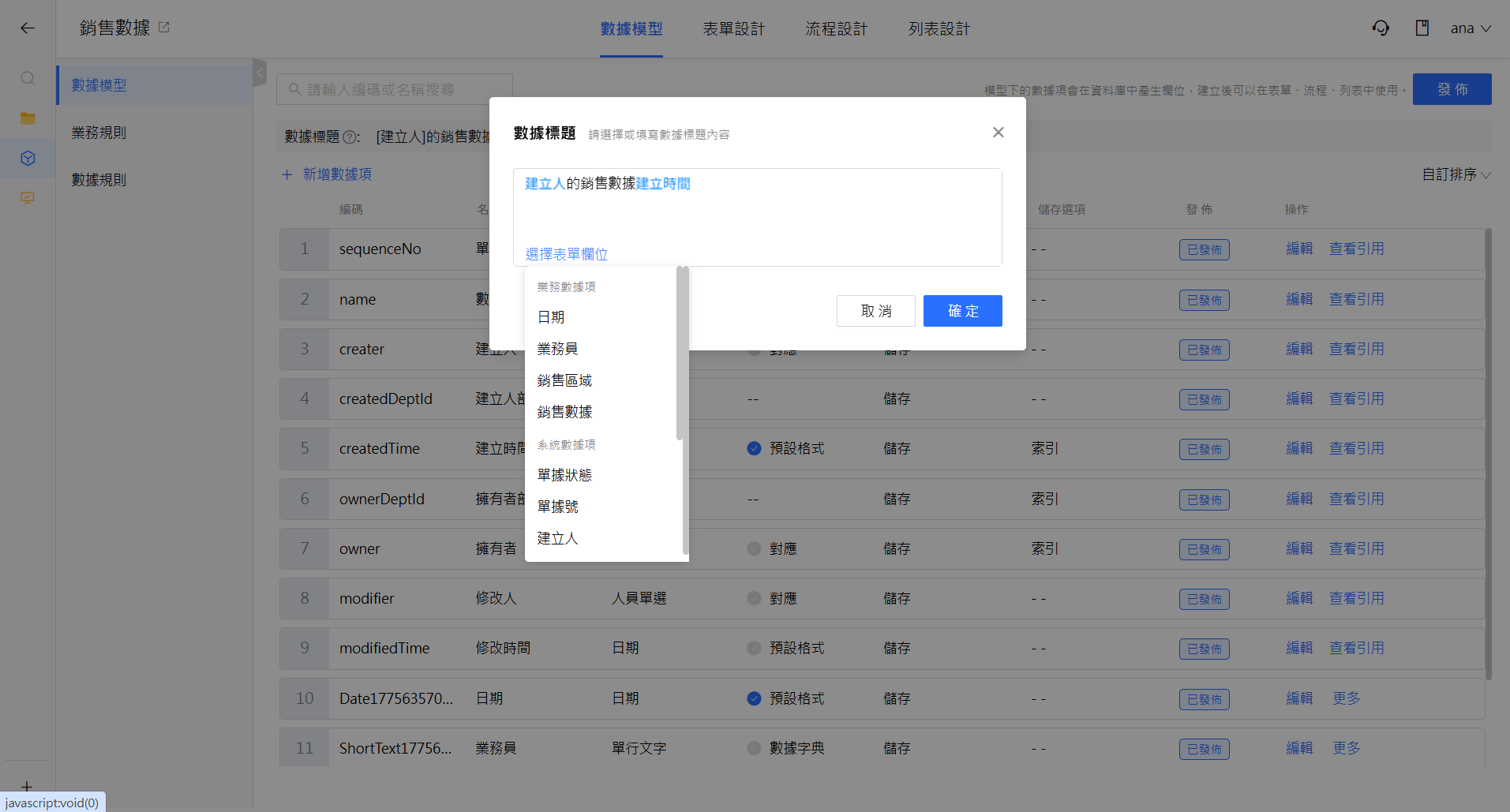The height and width of the screenshot is (812, 1510).
Task: Open the headset support icon
Action: click(1381, 28)
